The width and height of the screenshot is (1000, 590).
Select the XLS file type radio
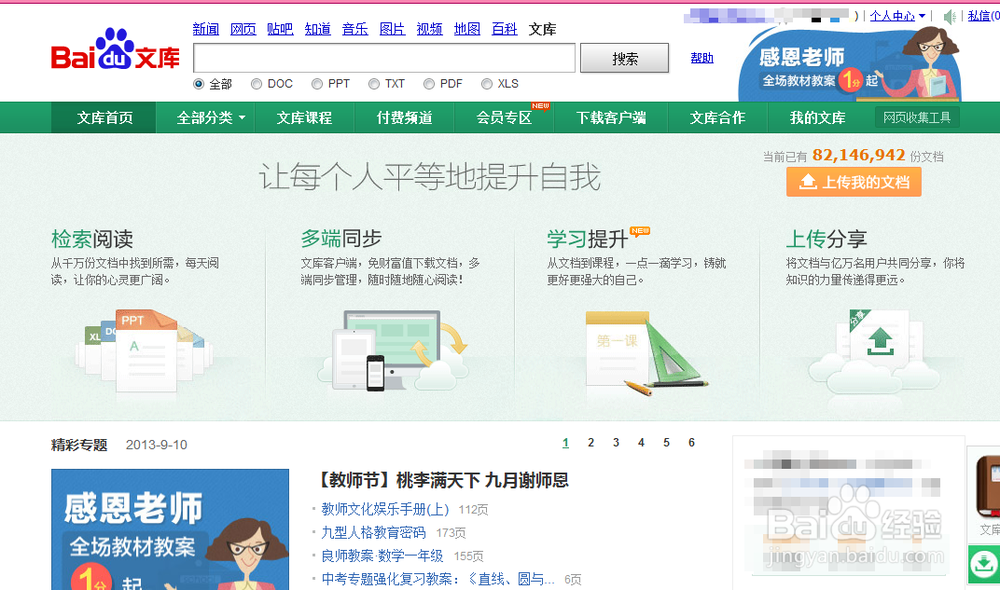click(x=487, y=84)
